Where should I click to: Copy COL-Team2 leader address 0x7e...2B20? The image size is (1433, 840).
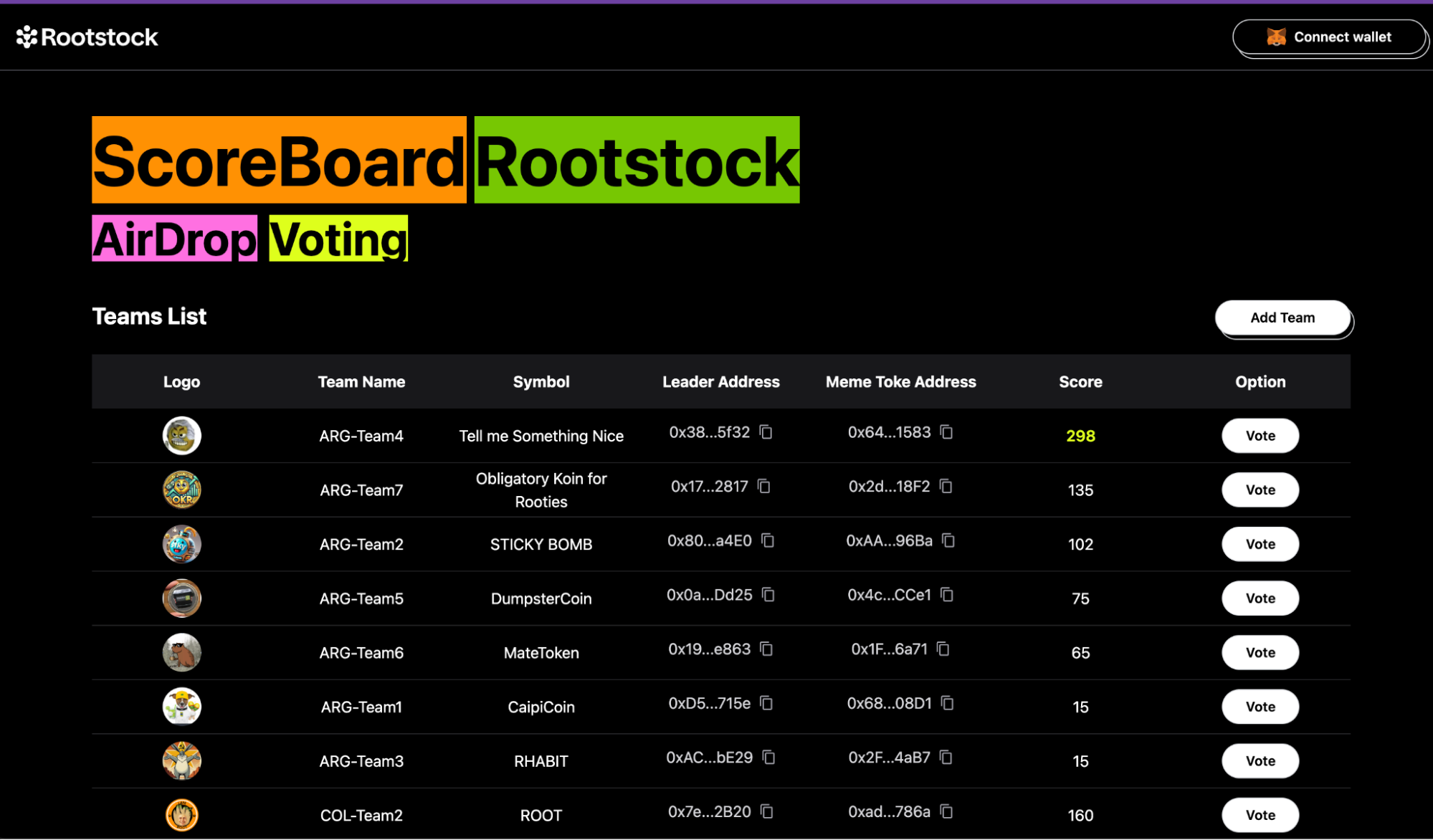pyautogui.click(x=767, y=811)
